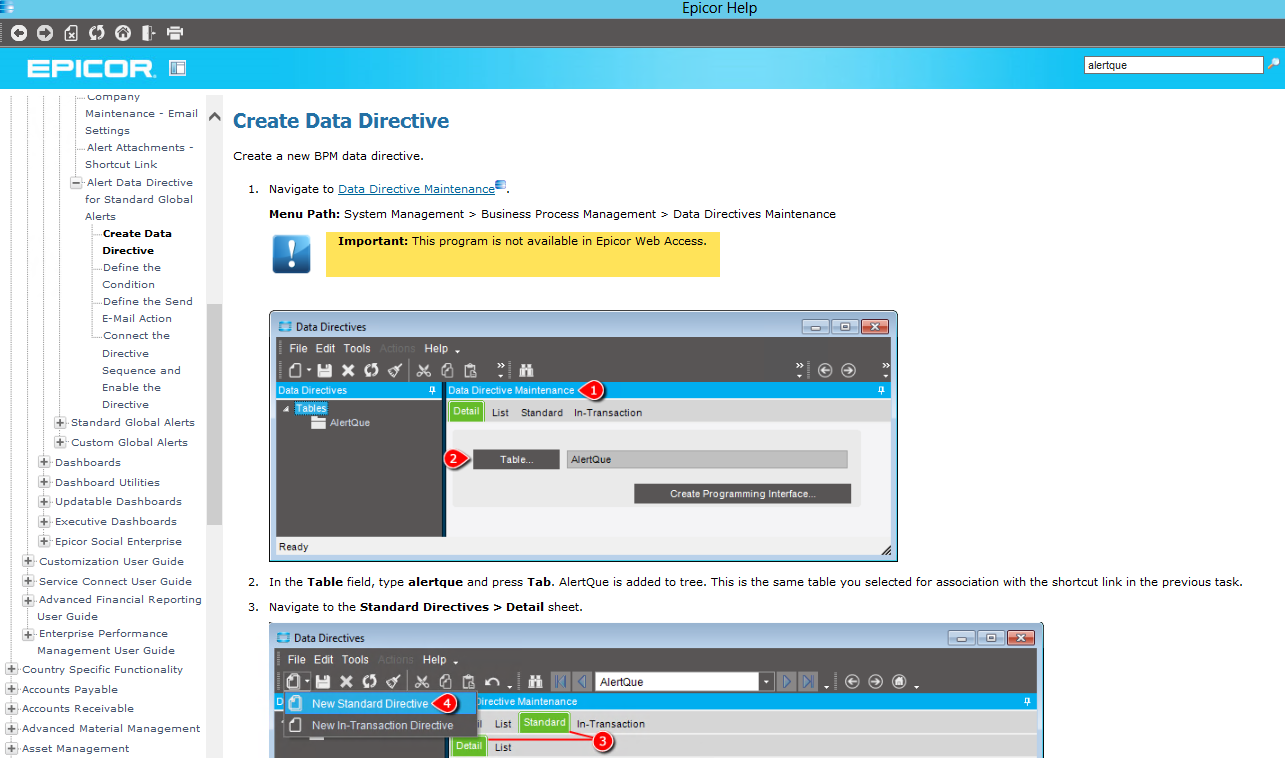Select Enterprise Performance Management User Guide item

click(106, 642)
